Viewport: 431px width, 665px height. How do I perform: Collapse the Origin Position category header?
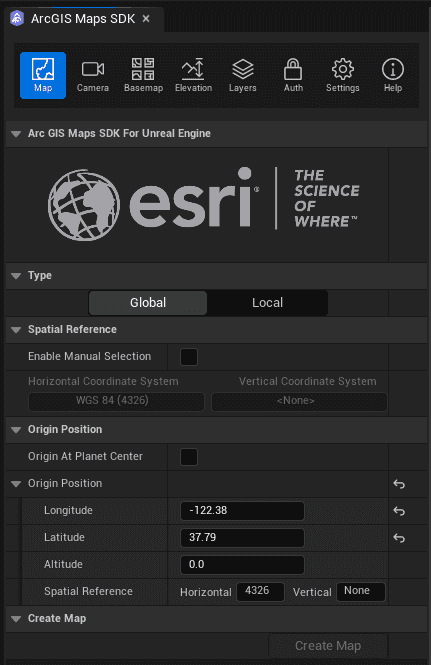[x=16, y=430]
